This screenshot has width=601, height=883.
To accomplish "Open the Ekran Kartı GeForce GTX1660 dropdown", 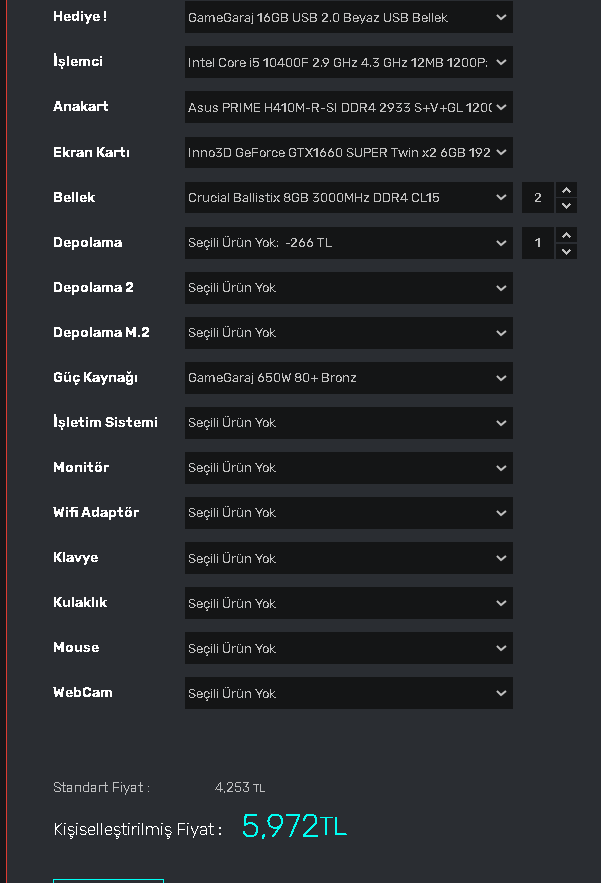I will click(x=348, y=153).
